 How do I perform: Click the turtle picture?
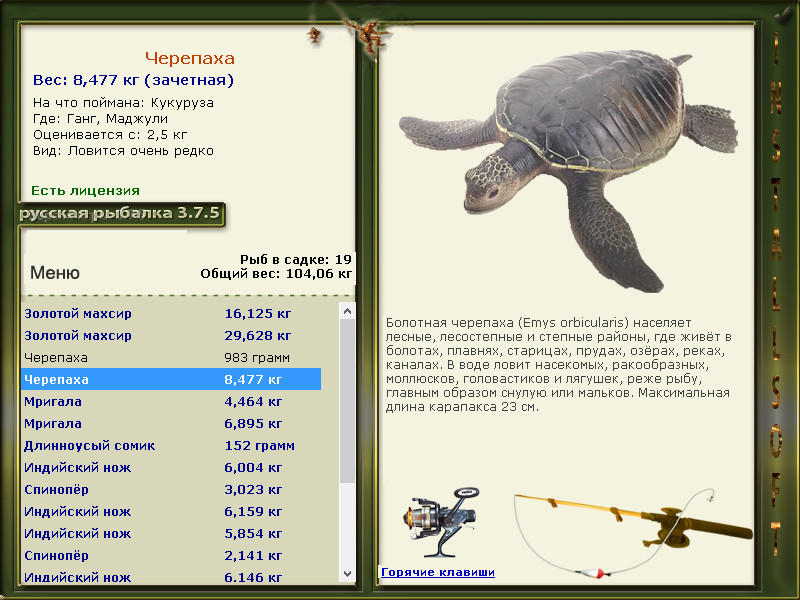[568, 170]
